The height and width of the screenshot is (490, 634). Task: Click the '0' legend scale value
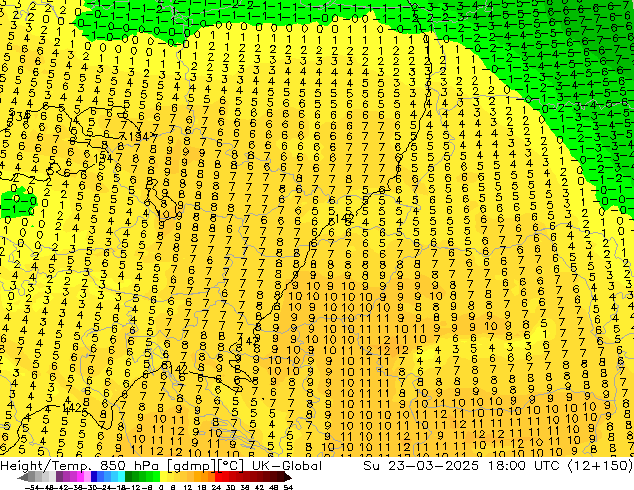click(161, 488)
